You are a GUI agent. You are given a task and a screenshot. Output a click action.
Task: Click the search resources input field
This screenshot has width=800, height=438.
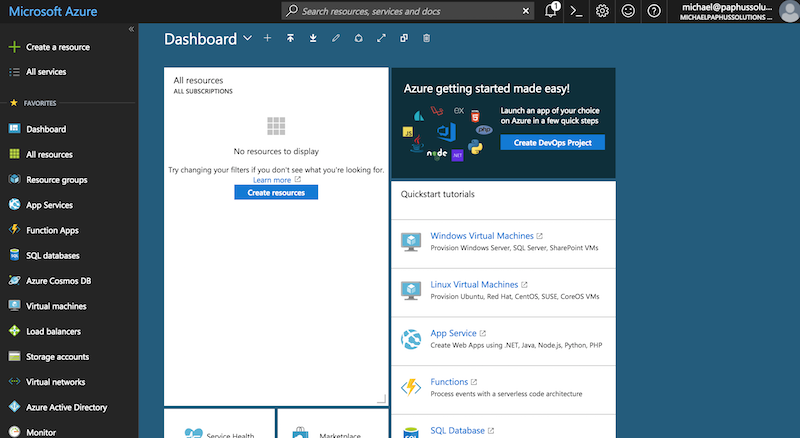click(410, 11)
